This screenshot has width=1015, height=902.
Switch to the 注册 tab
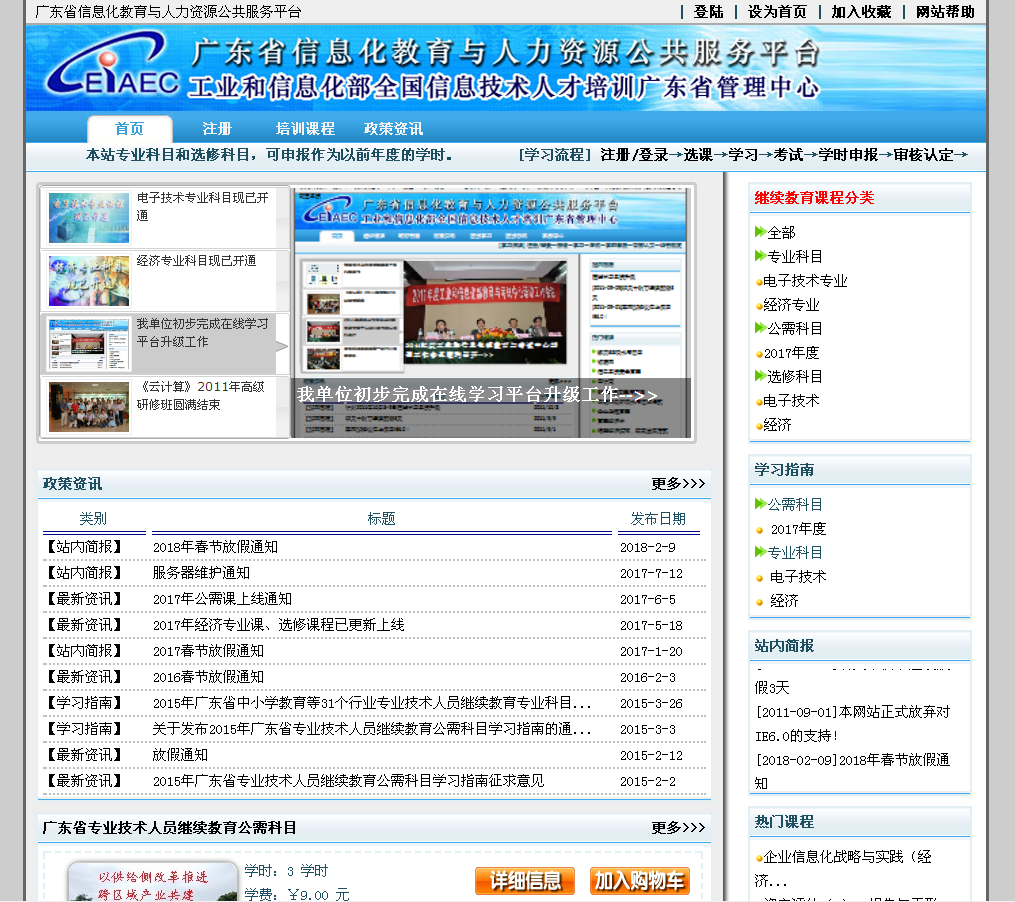(x=217, y=128)
